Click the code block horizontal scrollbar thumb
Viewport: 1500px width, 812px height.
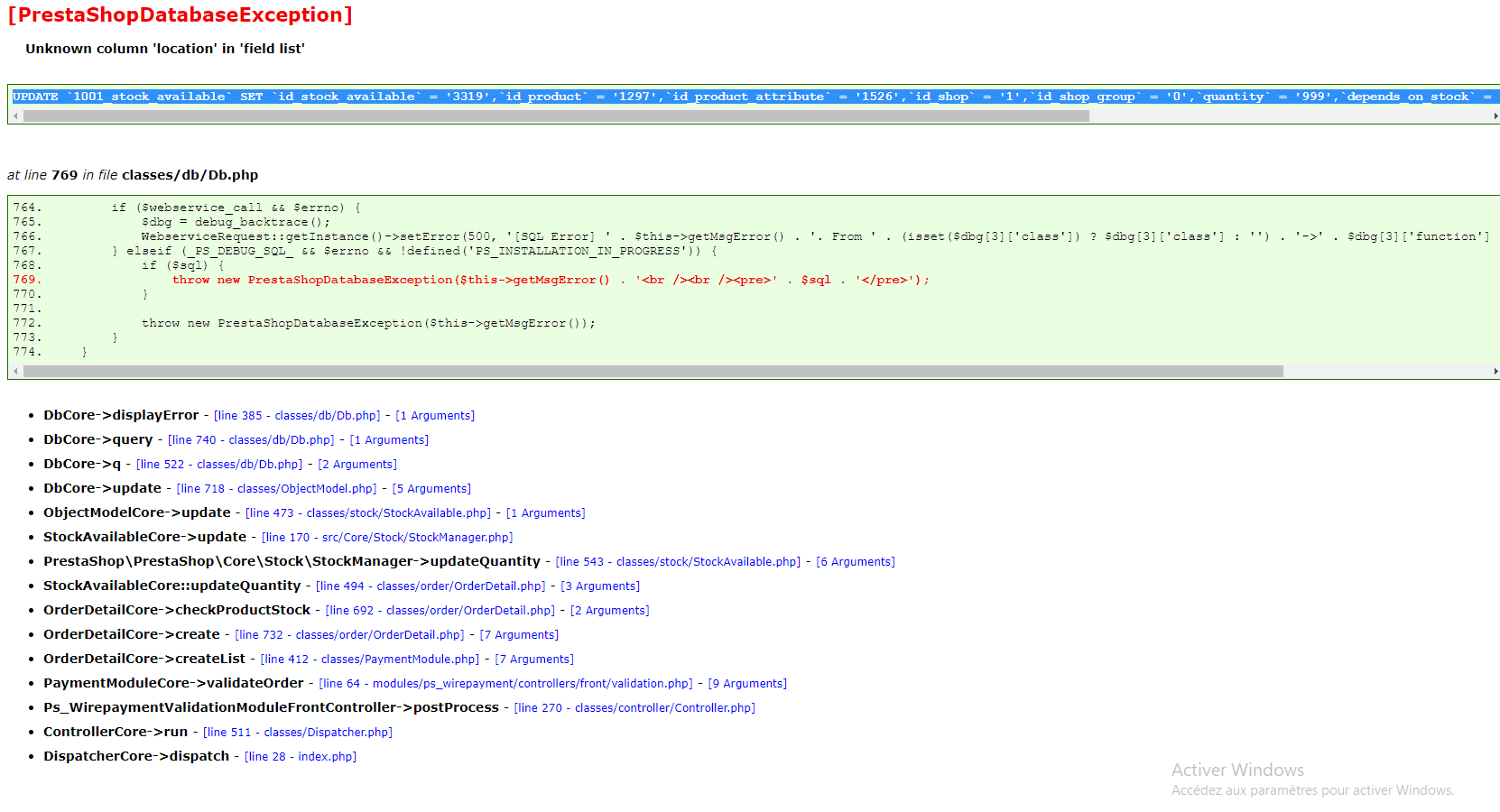point(653,372)
